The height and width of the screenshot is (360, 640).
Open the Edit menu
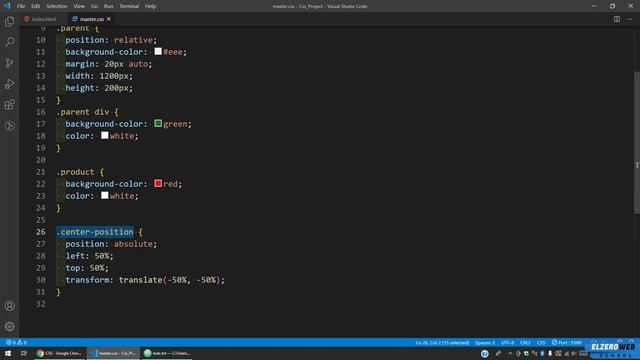point(36,6)
